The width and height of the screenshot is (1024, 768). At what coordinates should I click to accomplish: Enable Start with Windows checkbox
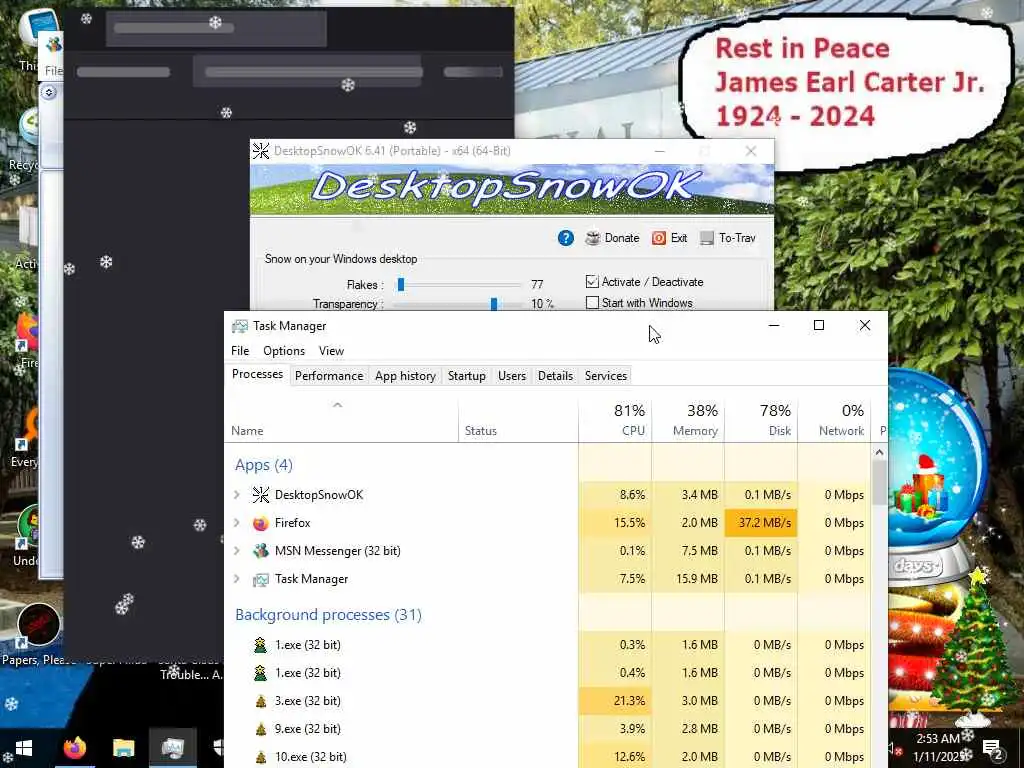click(592, 302)
